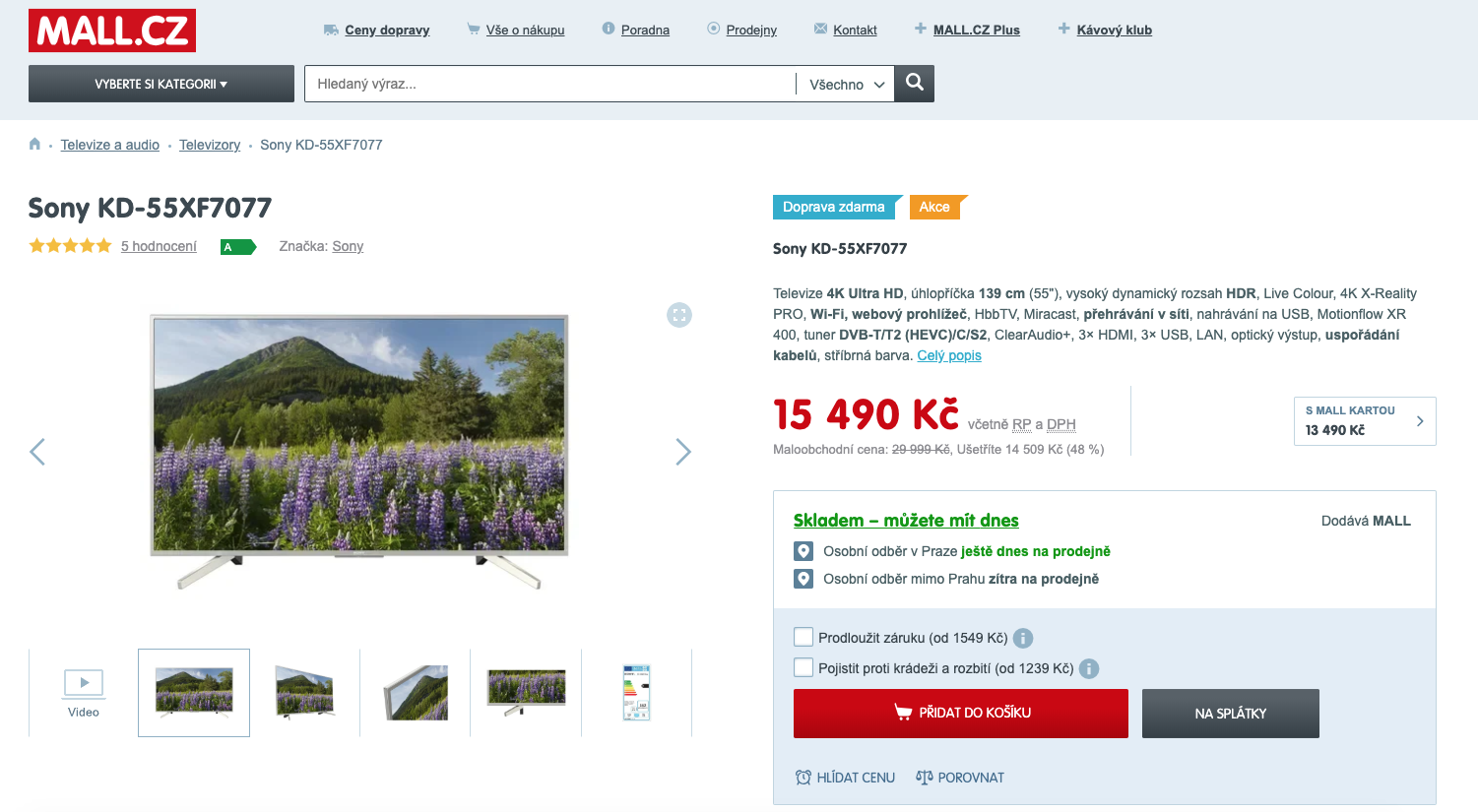Open Kontakt menu link

pos(855,30)
